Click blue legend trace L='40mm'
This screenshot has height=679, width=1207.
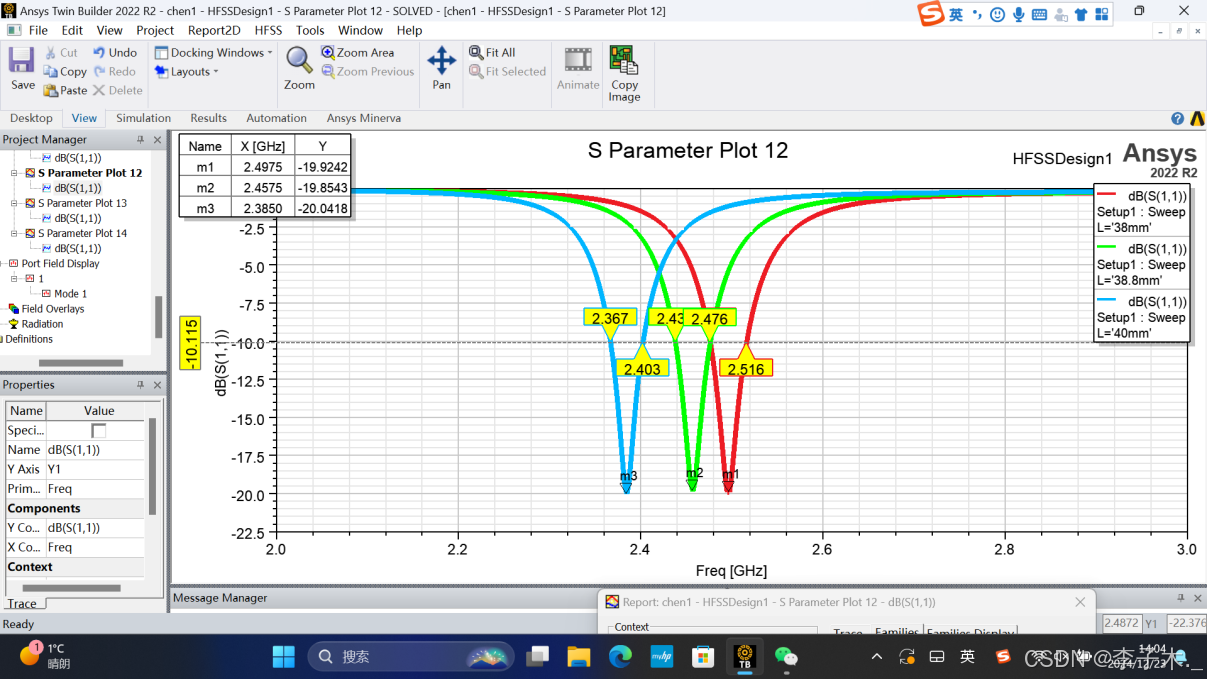click(x=1141, y=317)
